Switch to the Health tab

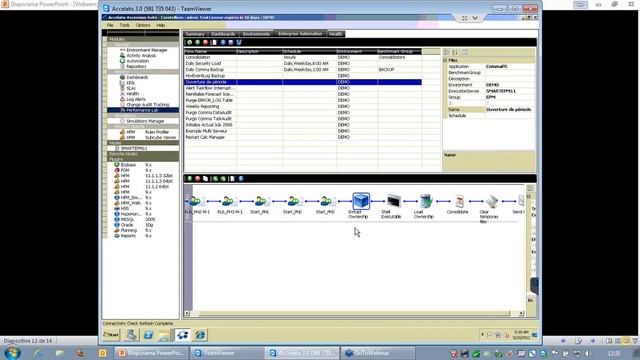click(x=336, y=34)
